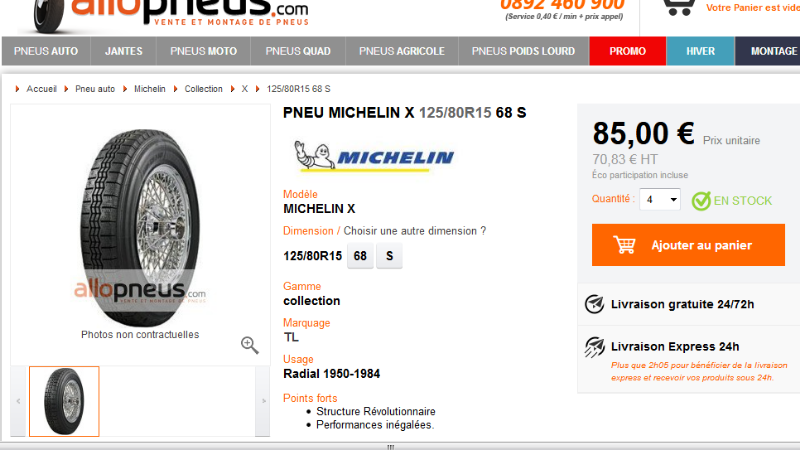Click the Michelin brand logo

pyautogui.click(x=374, y=156)
